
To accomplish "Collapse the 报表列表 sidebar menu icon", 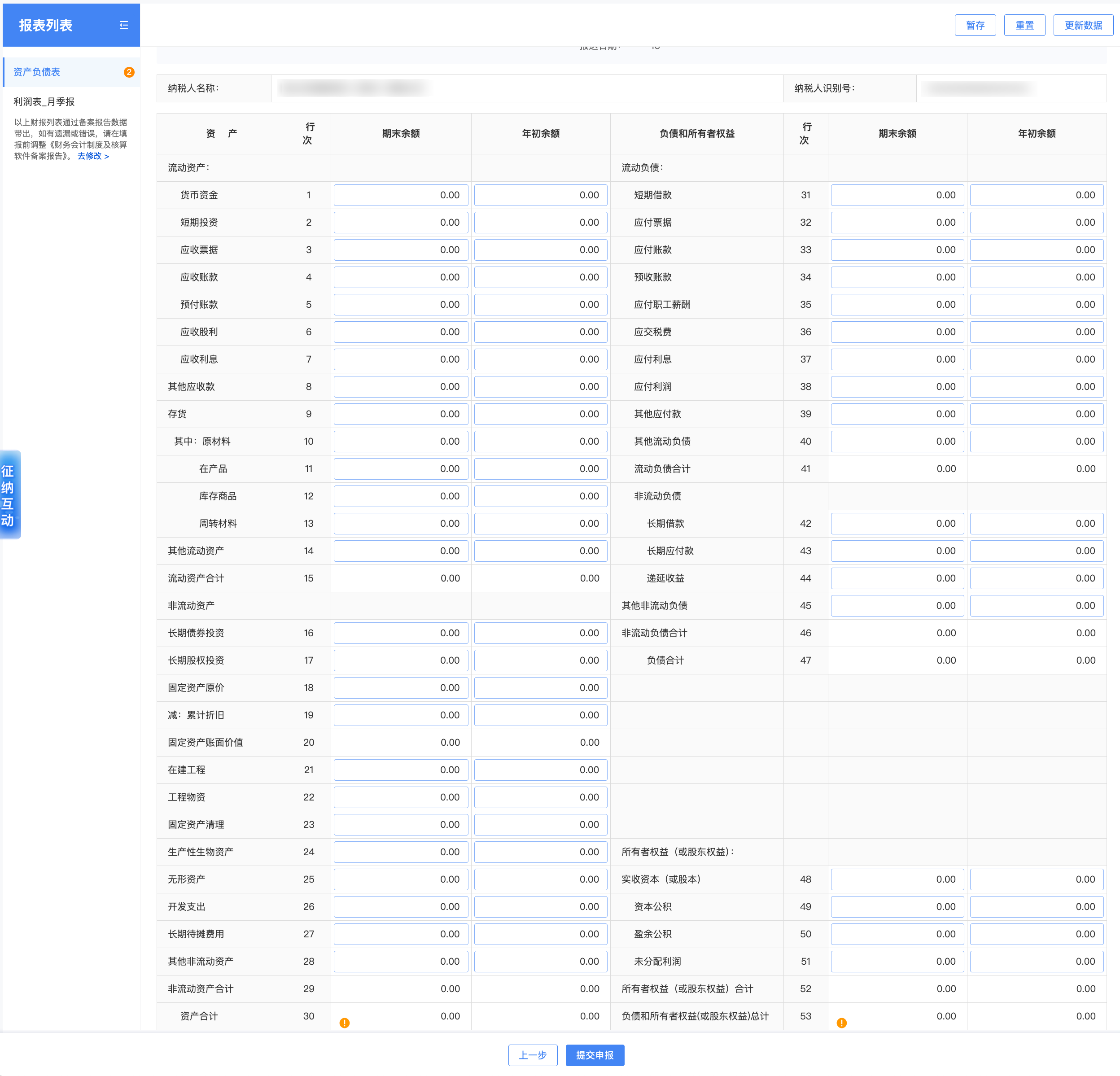I will tap(123, 25).
